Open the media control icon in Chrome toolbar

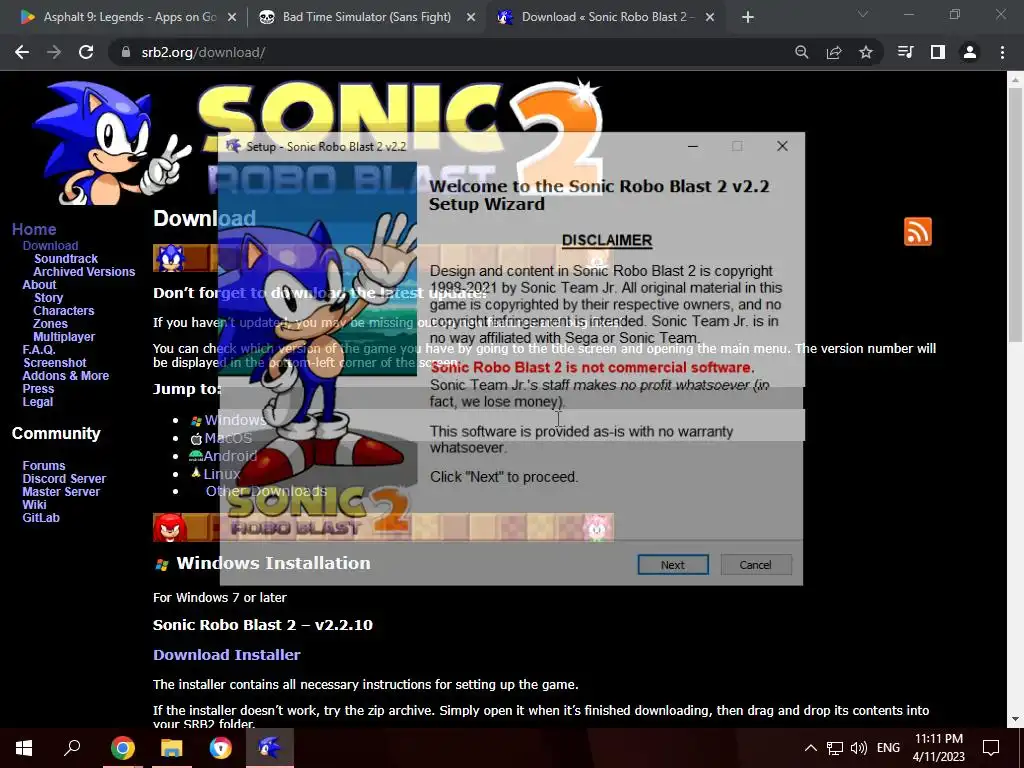pos(906,52)
